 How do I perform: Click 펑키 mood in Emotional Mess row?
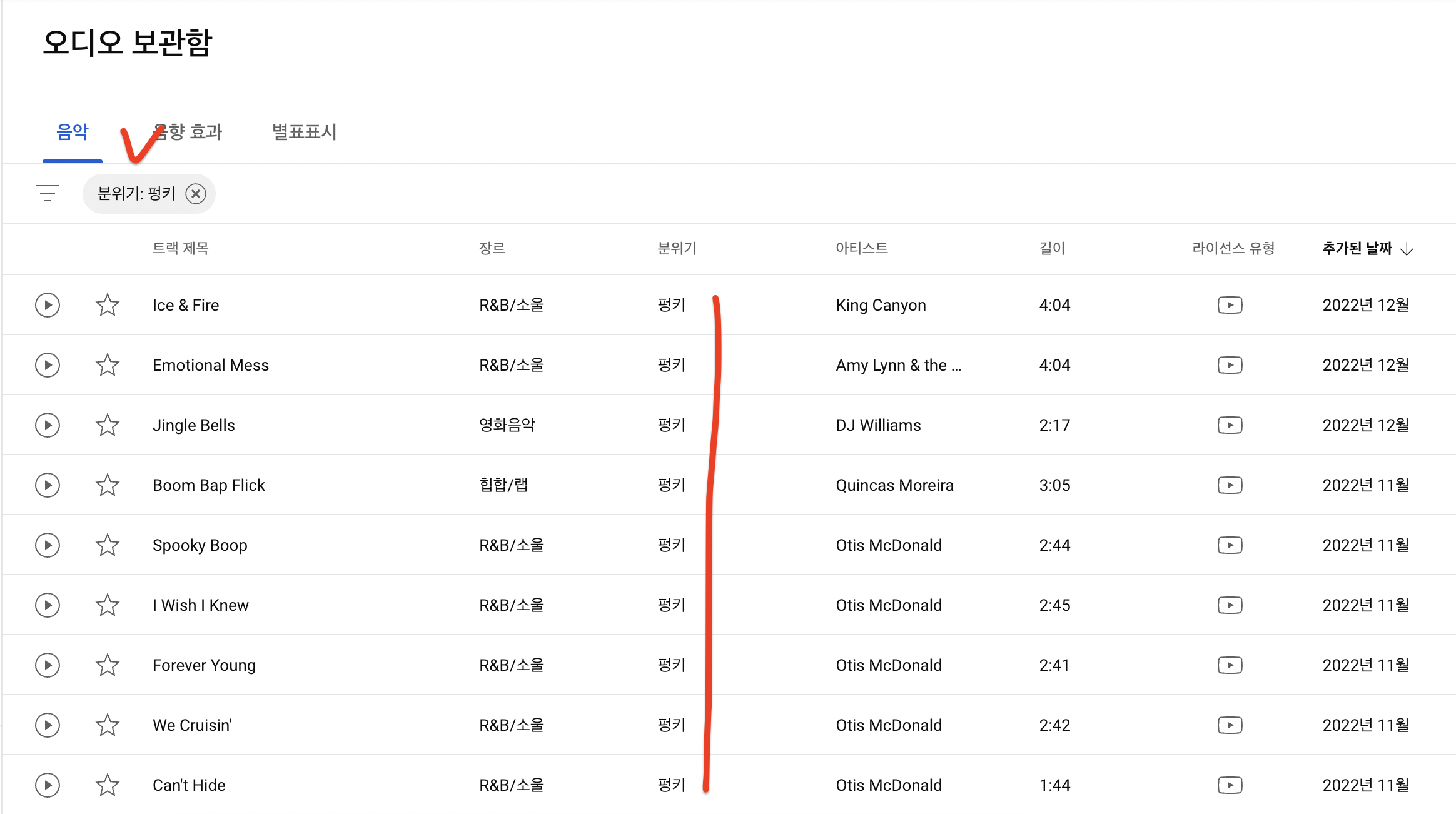[672, 365]
